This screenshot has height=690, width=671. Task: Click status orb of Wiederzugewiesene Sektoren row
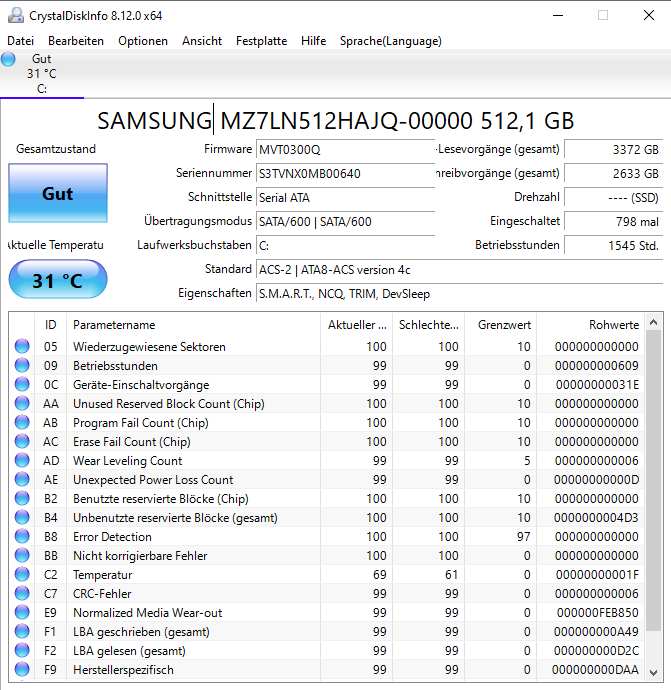pos(22,346)
